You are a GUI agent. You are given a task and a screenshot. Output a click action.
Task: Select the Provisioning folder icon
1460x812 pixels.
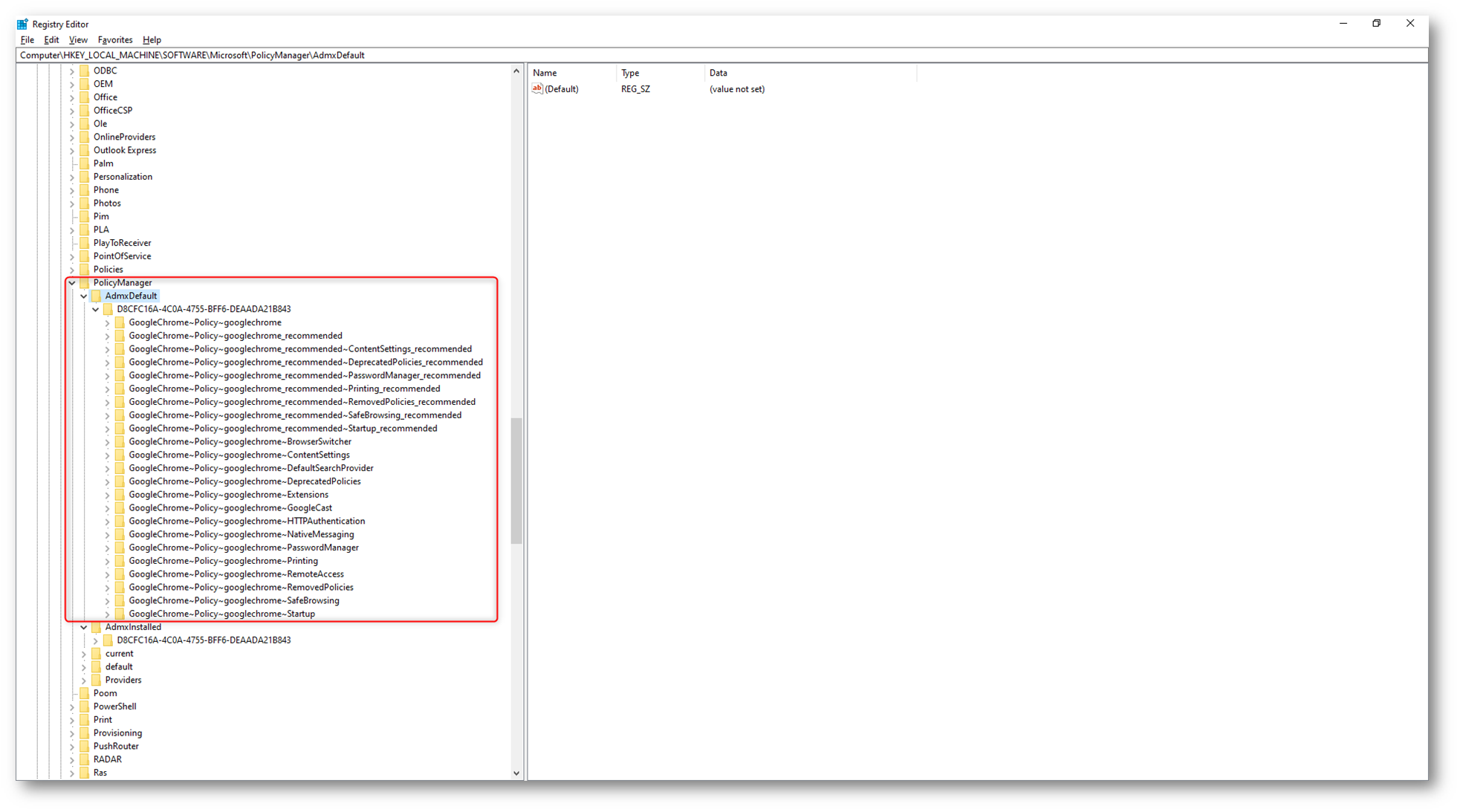pos(85,733)
